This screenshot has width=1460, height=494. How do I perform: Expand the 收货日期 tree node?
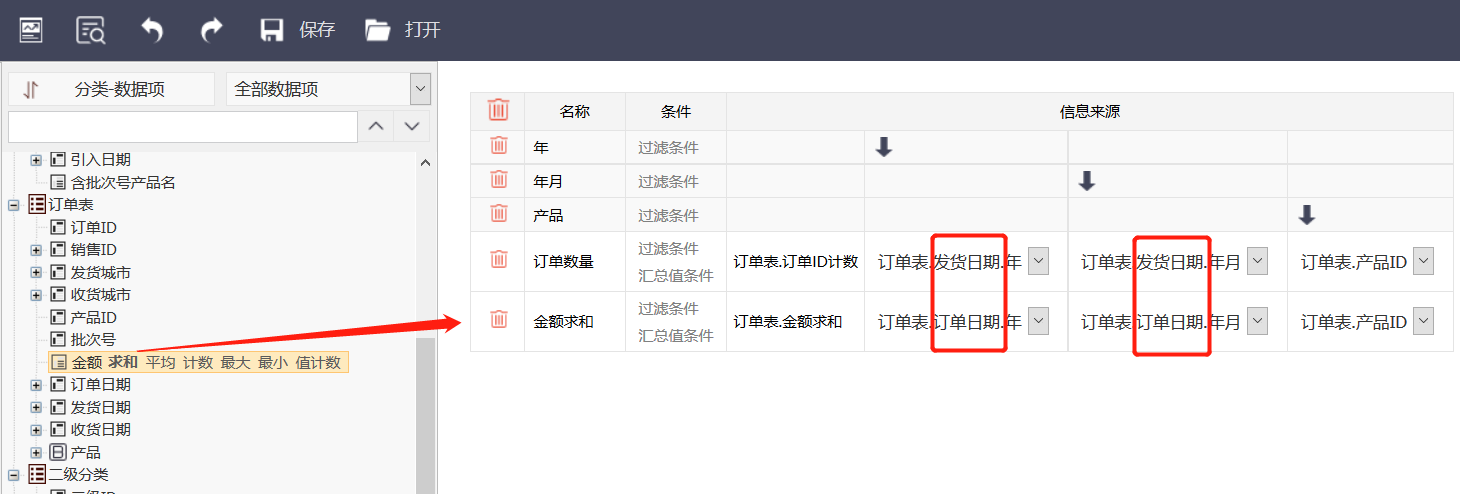pyautogui.click(x=36, y=430)
